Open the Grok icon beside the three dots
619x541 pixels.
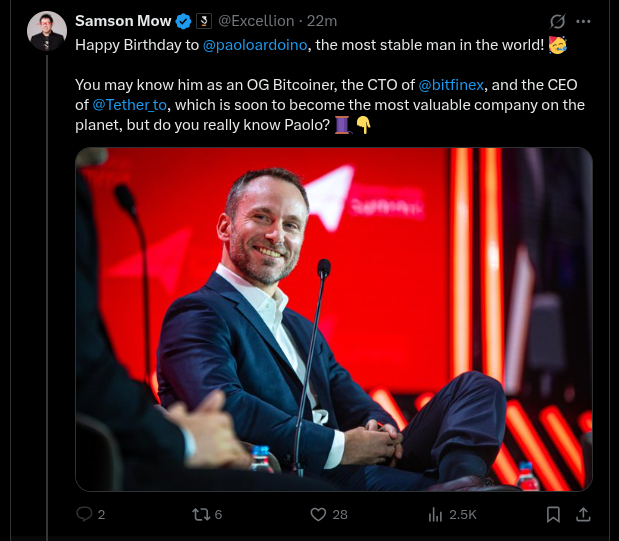[559, 21]
